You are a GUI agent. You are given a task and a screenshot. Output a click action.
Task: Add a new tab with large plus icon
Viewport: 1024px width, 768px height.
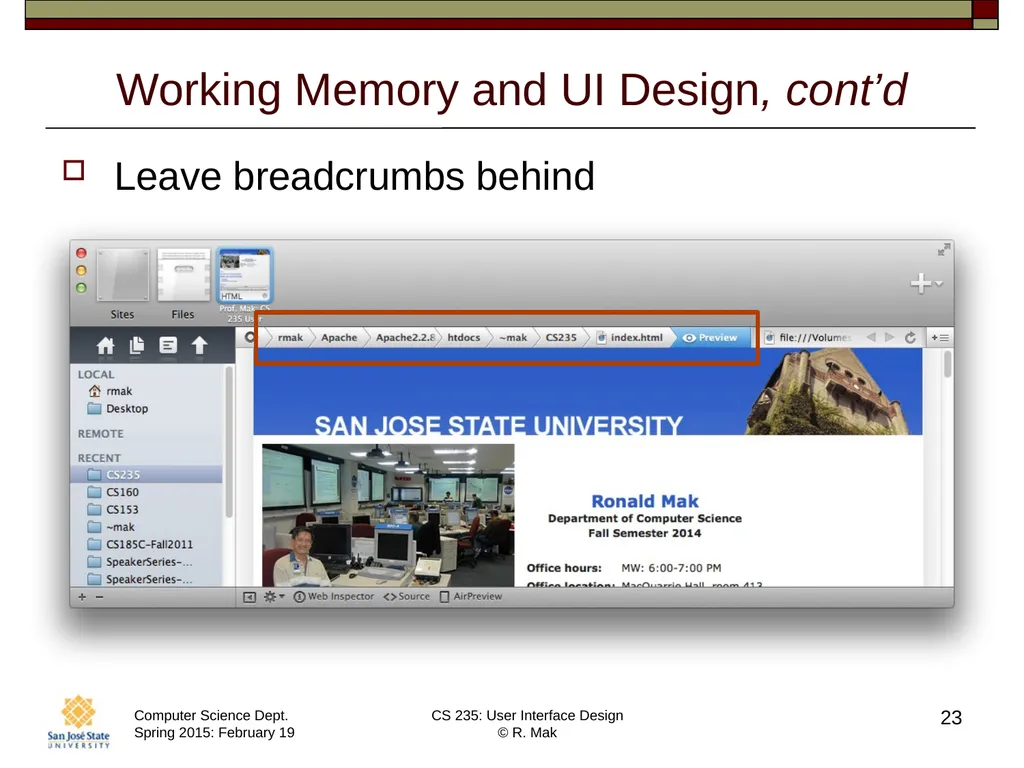coord(921,283)
